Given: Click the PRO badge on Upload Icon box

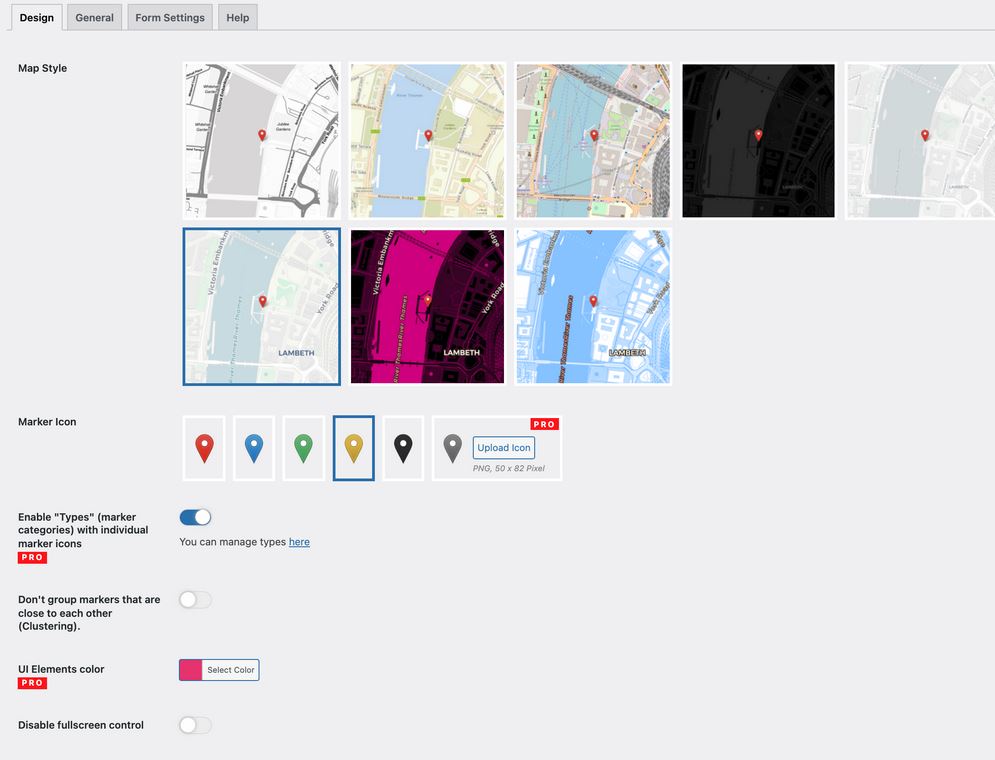Looking at the screenshot, I should pyautogui.click(x=544, y=424).
